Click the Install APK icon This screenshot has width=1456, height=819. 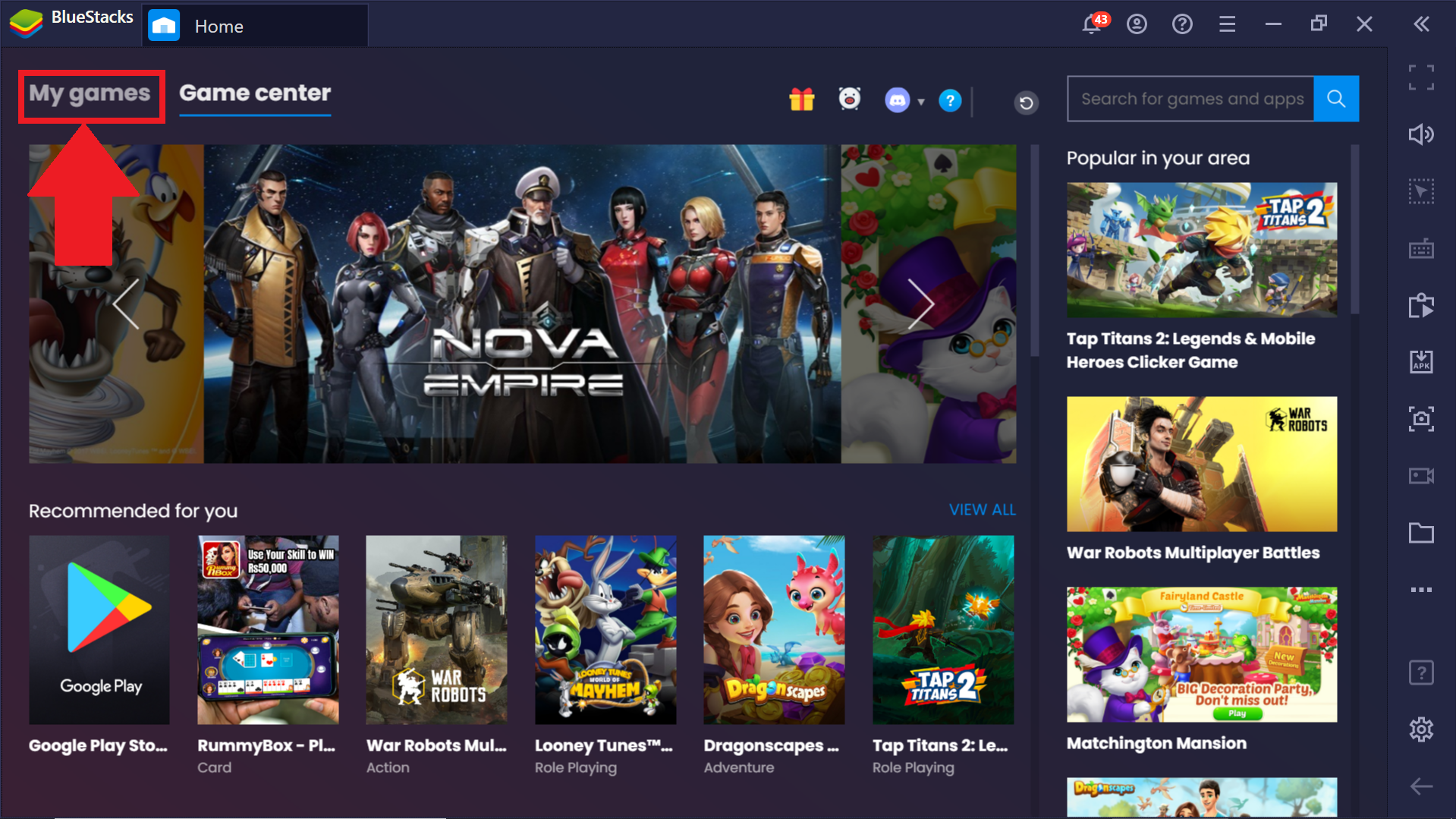[x=1421, y=362]
